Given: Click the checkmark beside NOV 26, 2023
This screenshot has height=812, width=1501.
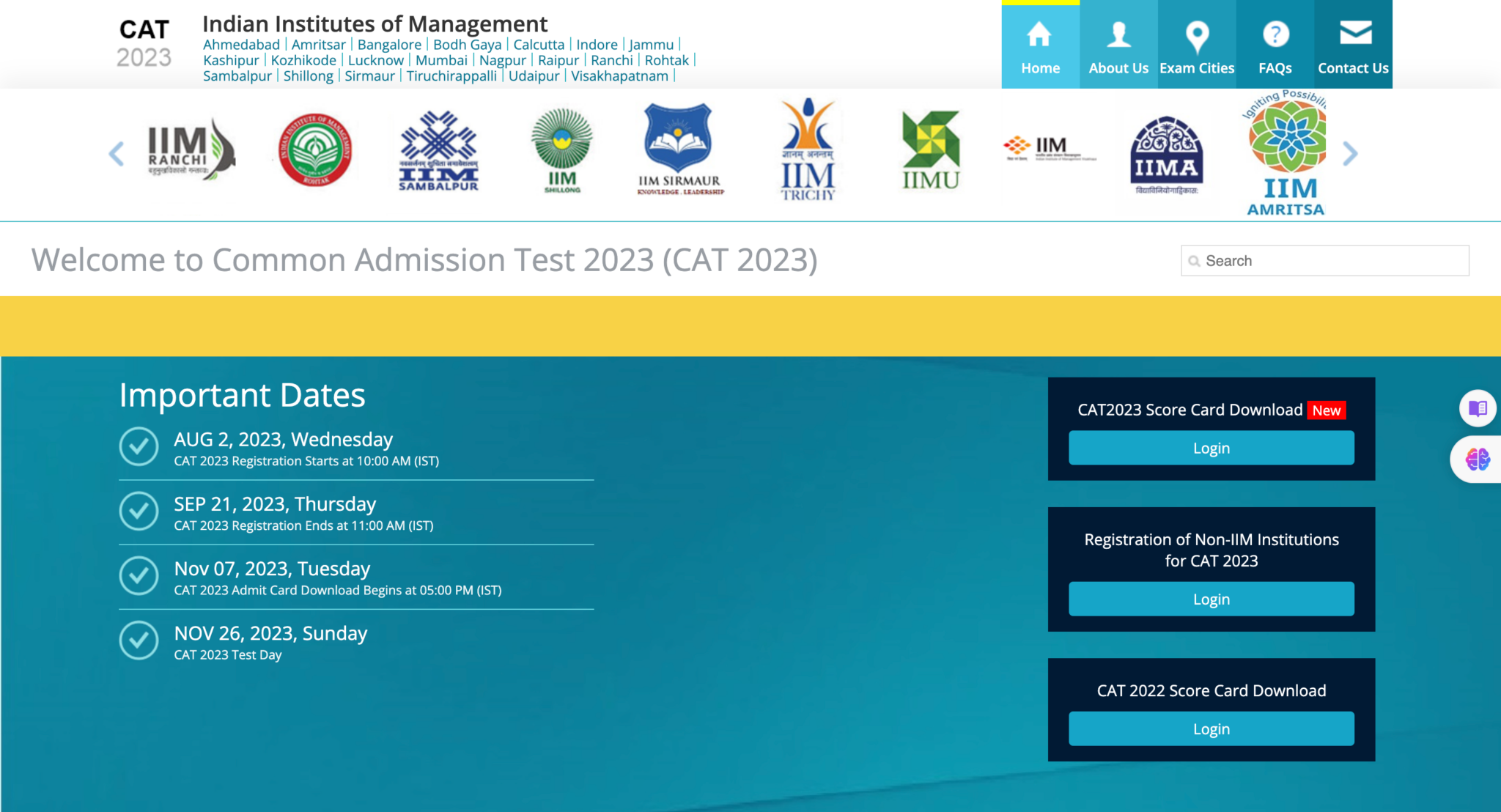Looking at the screenshot, I should 139,641.
